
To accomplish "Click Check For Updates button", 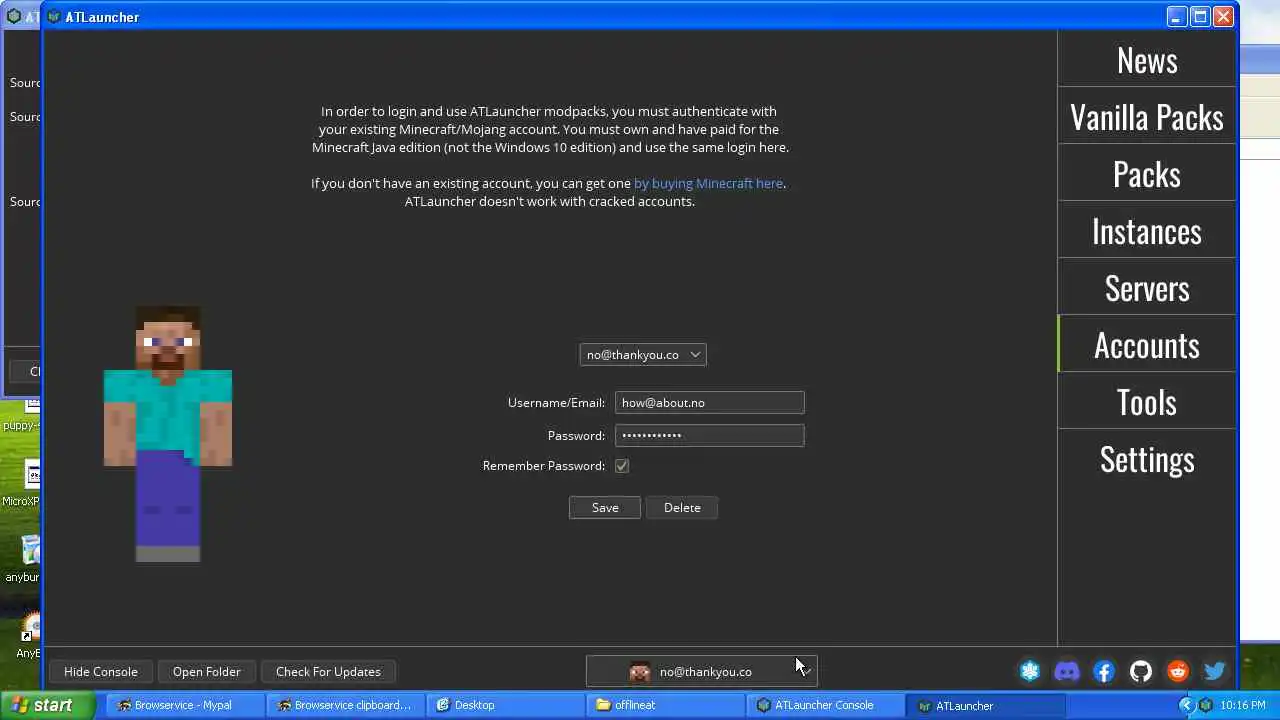I will (x=328, y=672).
